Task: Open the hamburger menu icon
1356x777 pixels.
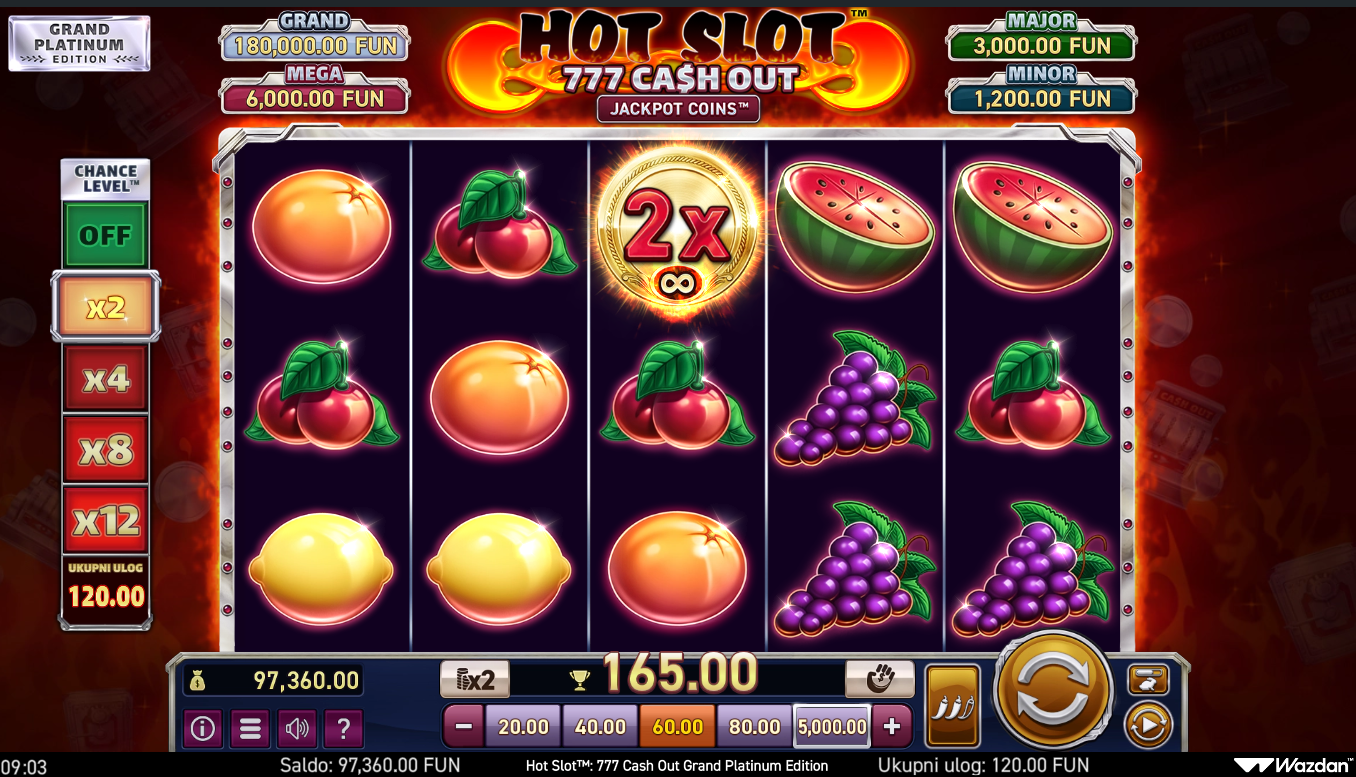Action: (250, 728)
